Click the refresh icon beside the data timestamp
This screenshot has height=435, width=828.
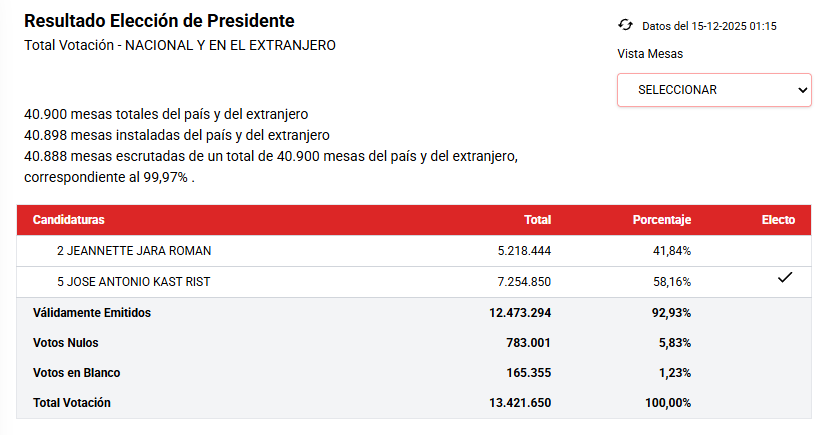coord(626,25)
